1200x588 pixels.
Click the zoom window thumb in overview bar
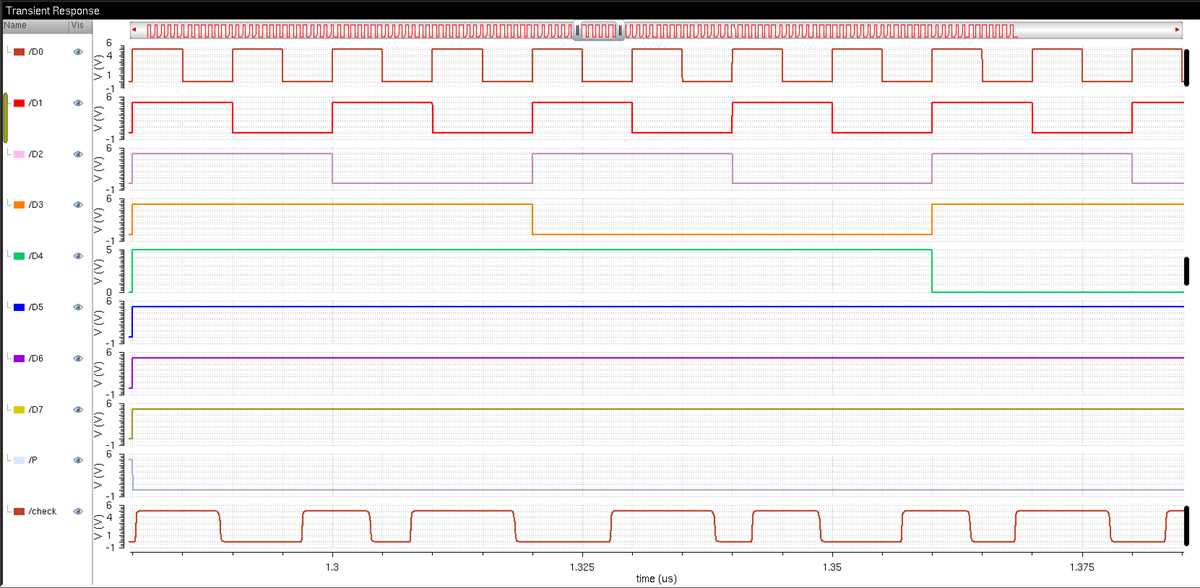(598, 31)
